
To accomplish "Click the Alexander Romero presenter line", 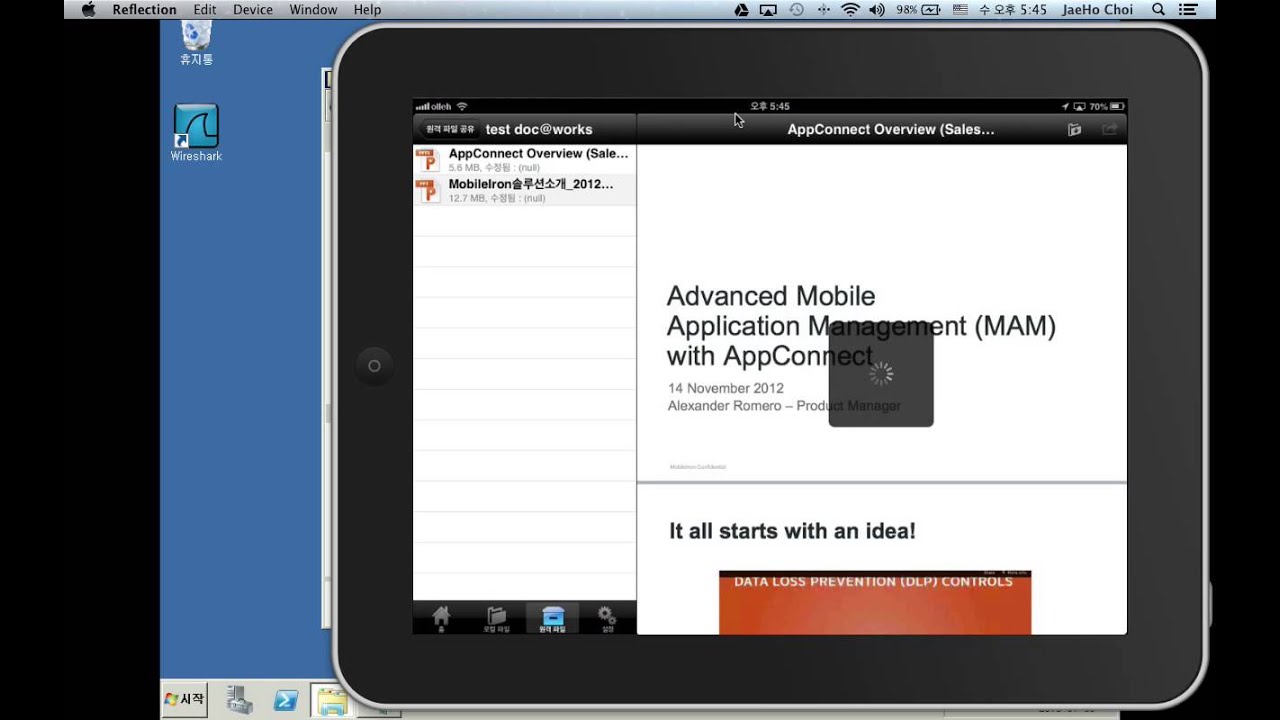I will tap(784, 406).
